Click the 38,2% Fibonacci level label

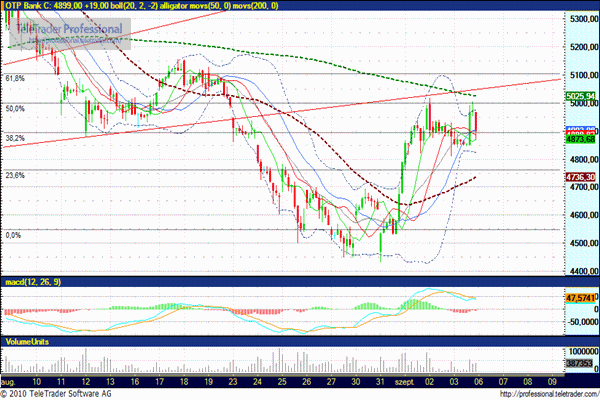pos(14,137)
